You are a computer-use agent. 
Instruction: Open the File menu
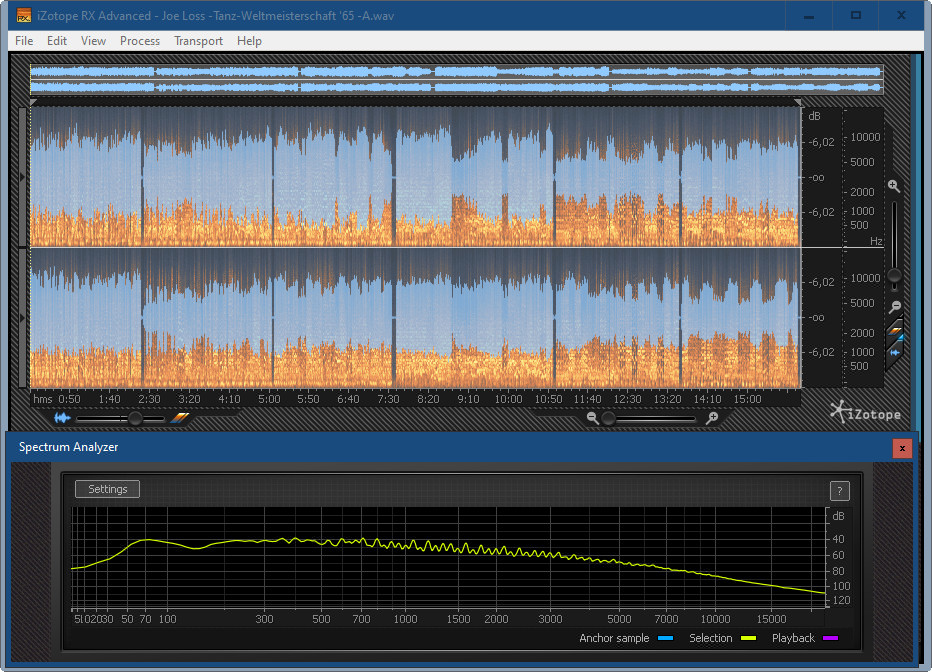(x=24, y=41)
